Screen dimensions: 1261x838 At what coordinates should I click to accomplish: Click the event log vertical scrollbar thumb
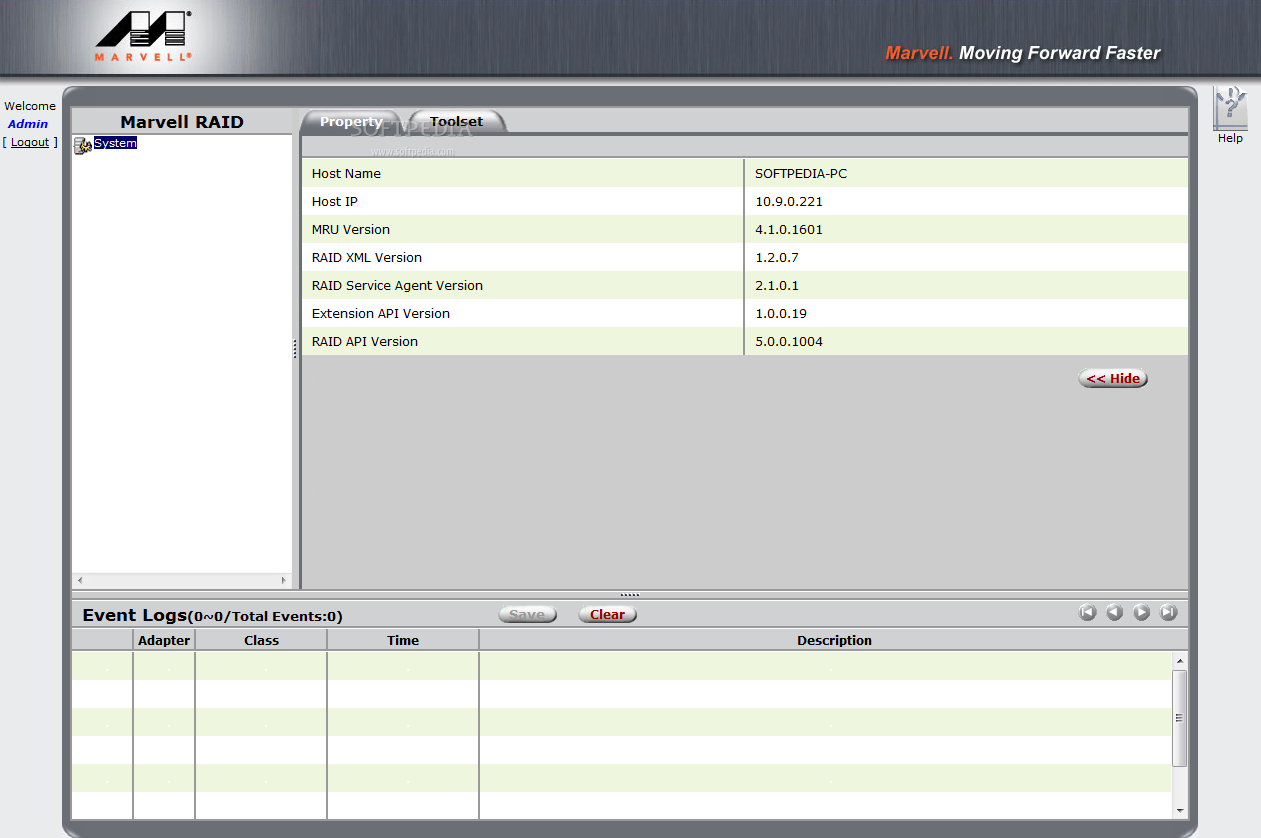(x=1180, y=718)
